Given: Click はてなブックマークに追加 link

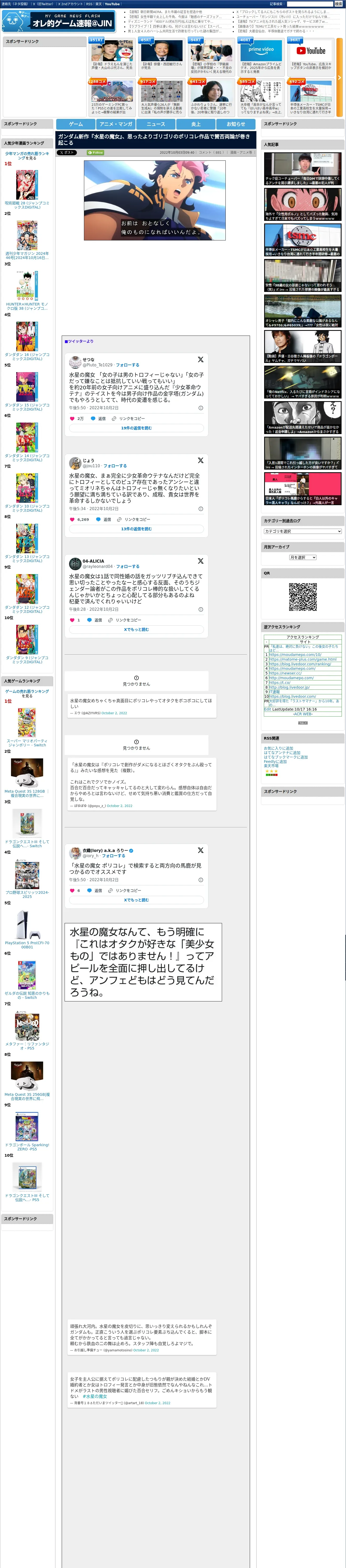Looking at the screenshot, I should [286, 757].
